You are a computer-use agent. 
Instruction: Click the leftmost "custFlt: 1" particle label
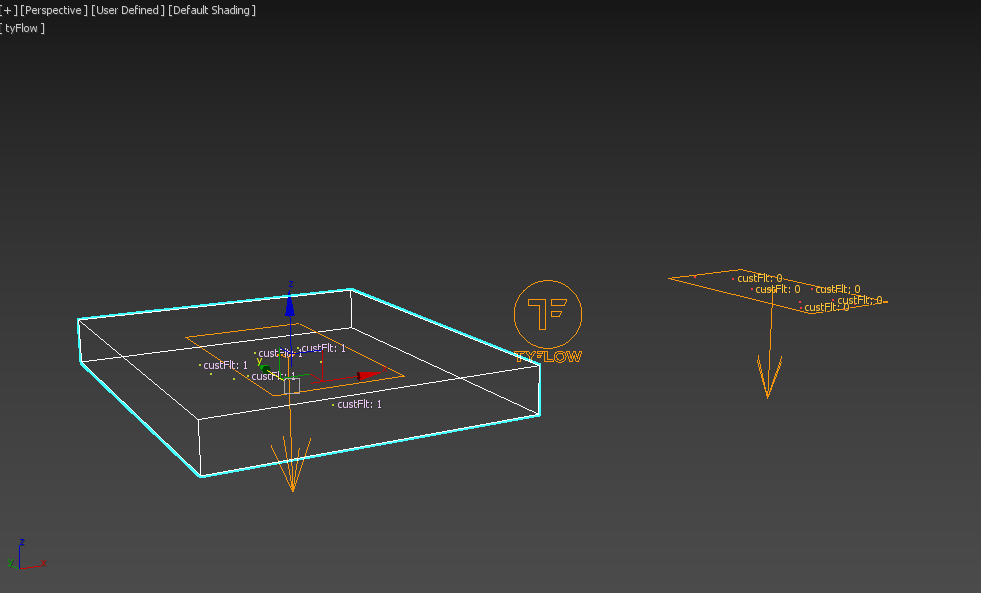click(225, 366)
